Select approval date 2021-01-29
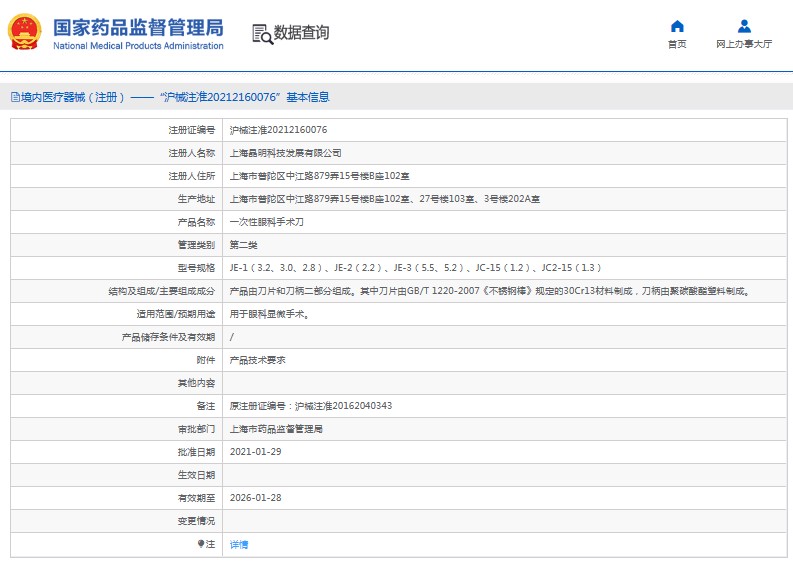The width and height of the screenshot is (793, 564). 255,452
